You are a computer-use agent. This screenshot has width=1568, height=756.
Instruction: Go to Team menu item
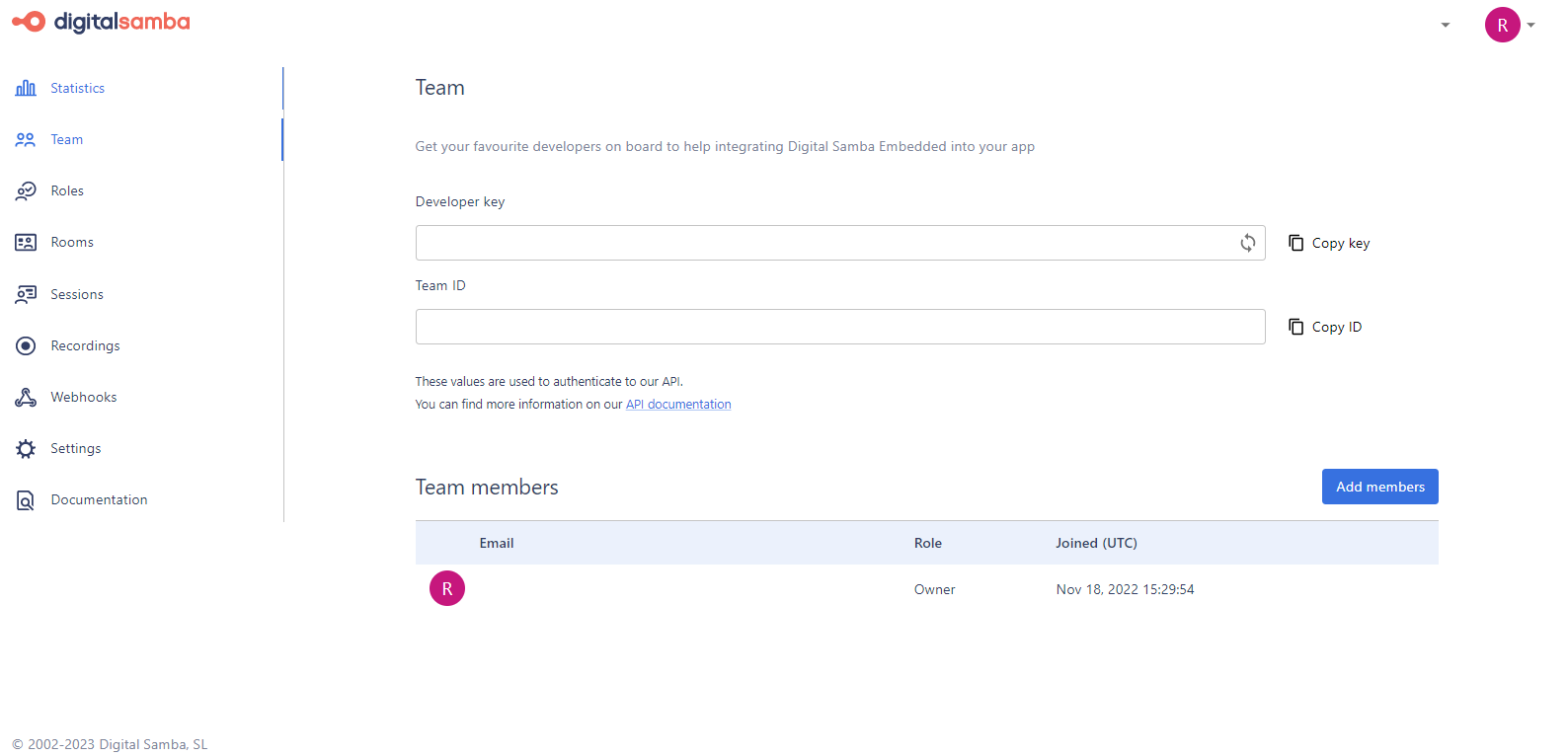67,139
